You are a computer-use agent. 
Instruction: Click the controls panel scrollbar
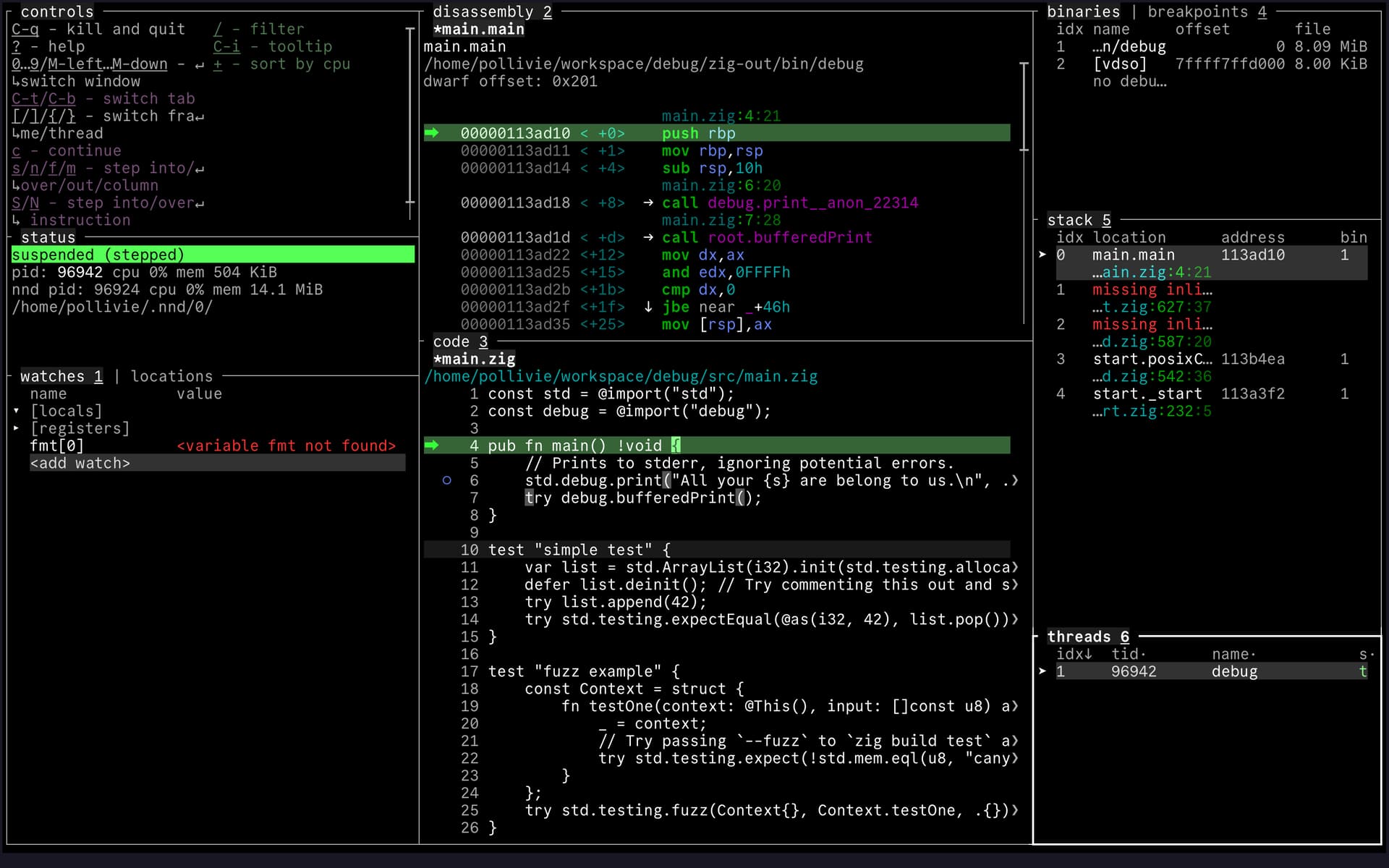(x=409, y=116)
